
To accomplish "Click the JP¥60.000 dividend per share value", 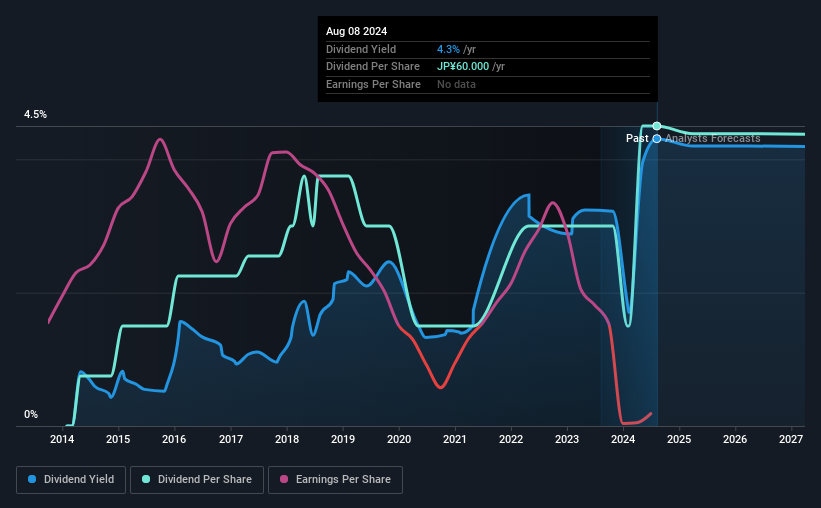I will coord(463,67).
